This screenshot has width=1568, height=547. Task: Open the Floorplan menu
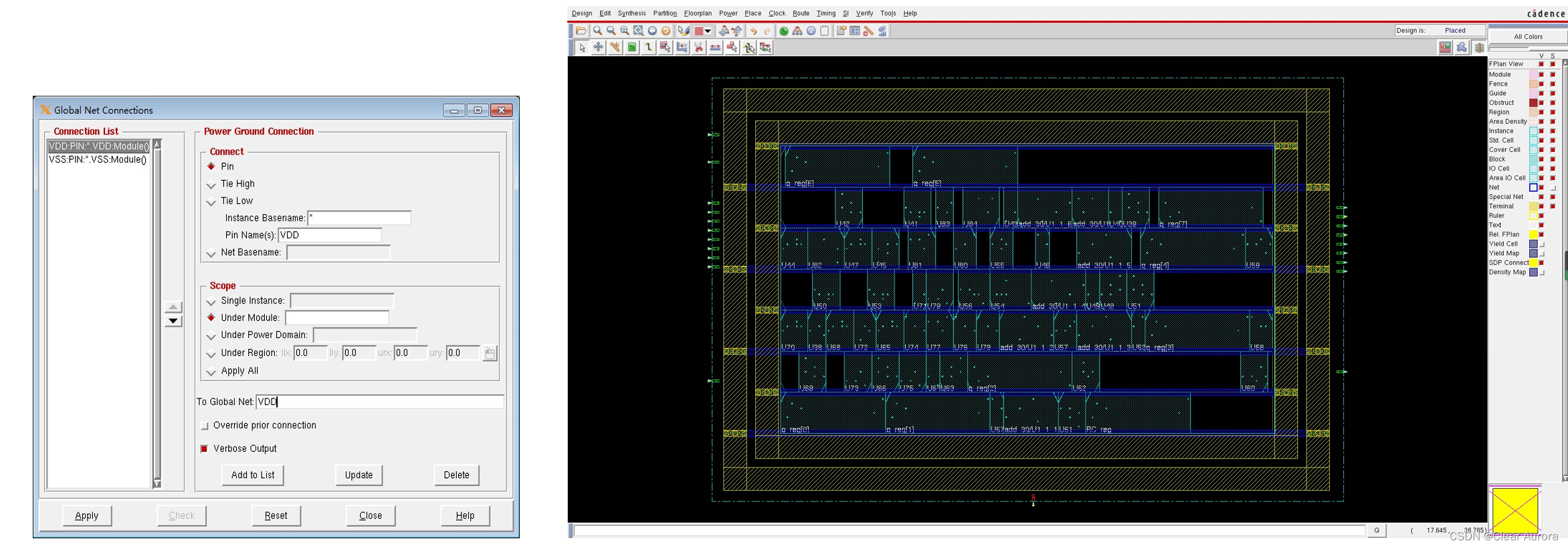[x=698, y=13]
